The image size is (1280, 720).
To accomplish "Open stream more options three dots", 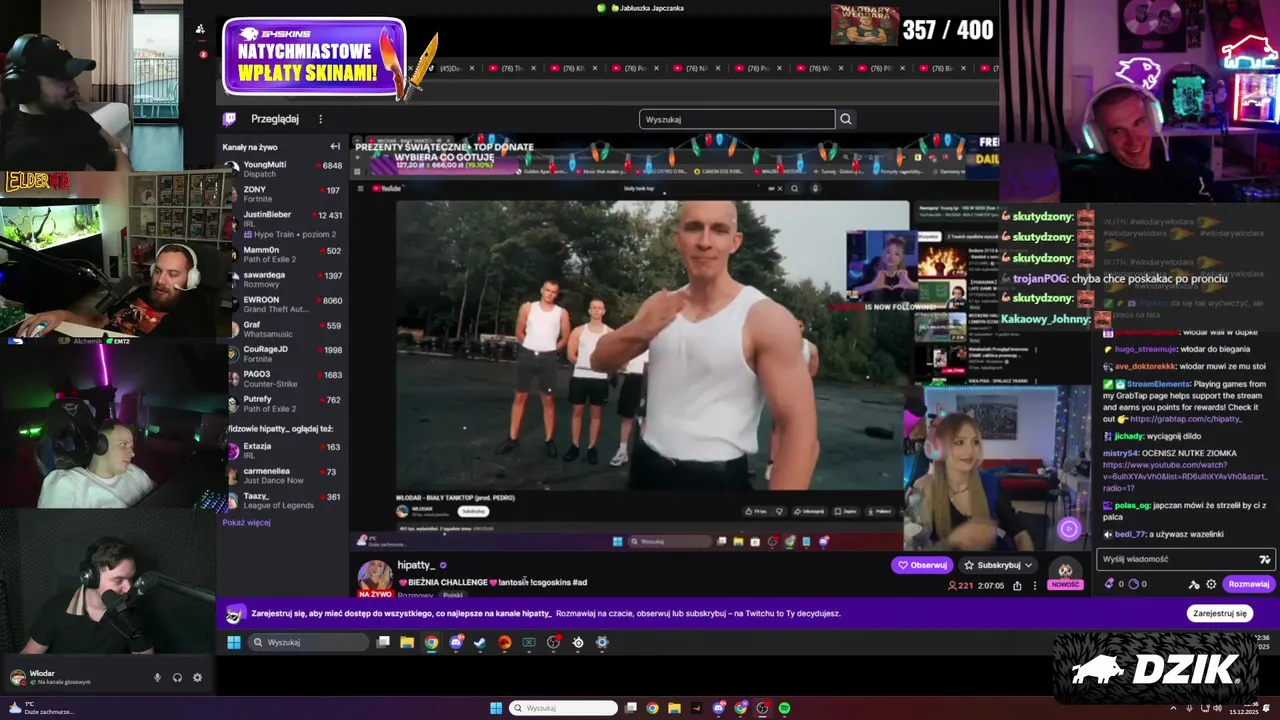I will tap(1035, 586).
